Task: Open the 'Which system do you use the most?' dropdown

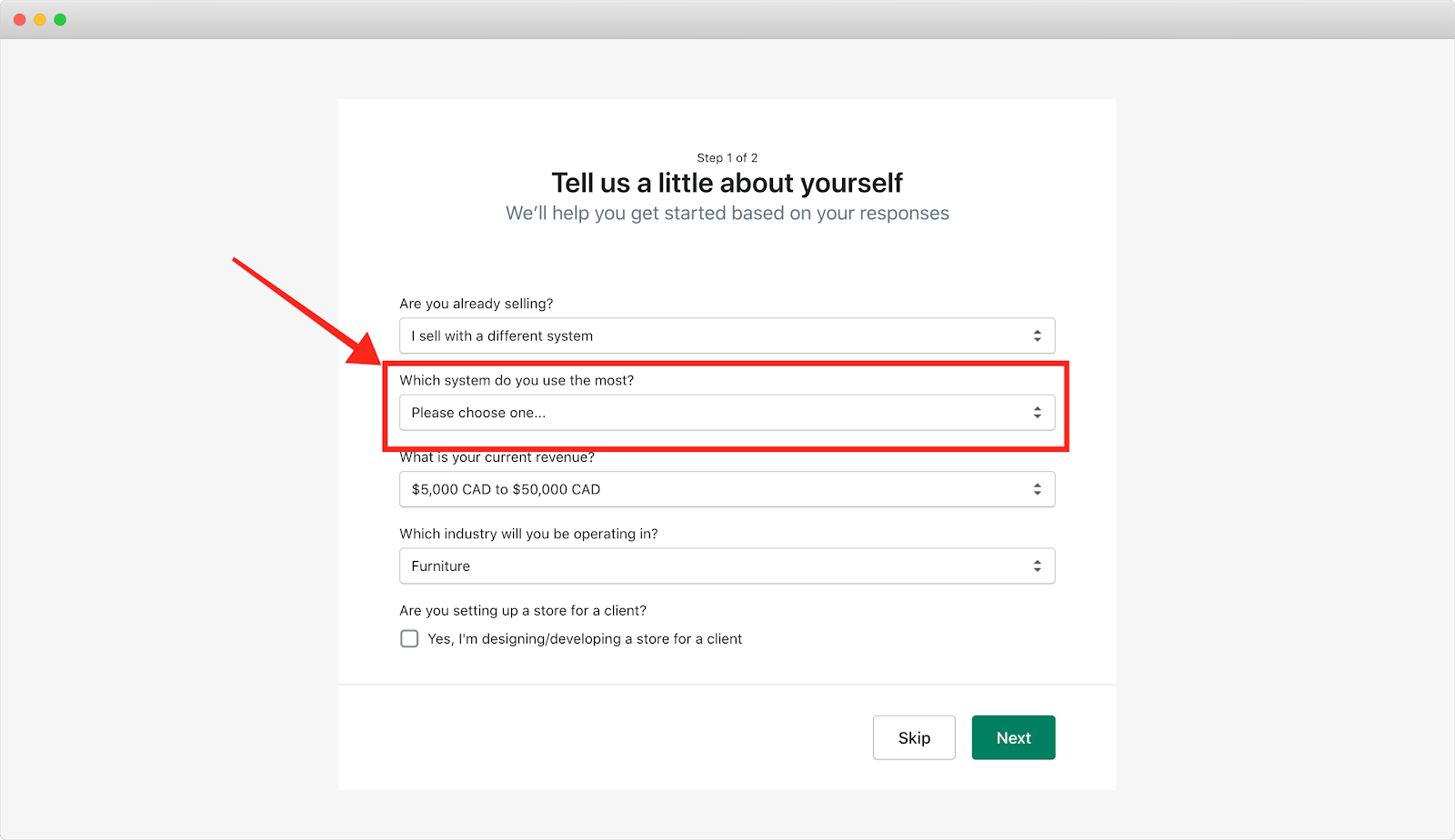Action: click(x=727, y=412)
